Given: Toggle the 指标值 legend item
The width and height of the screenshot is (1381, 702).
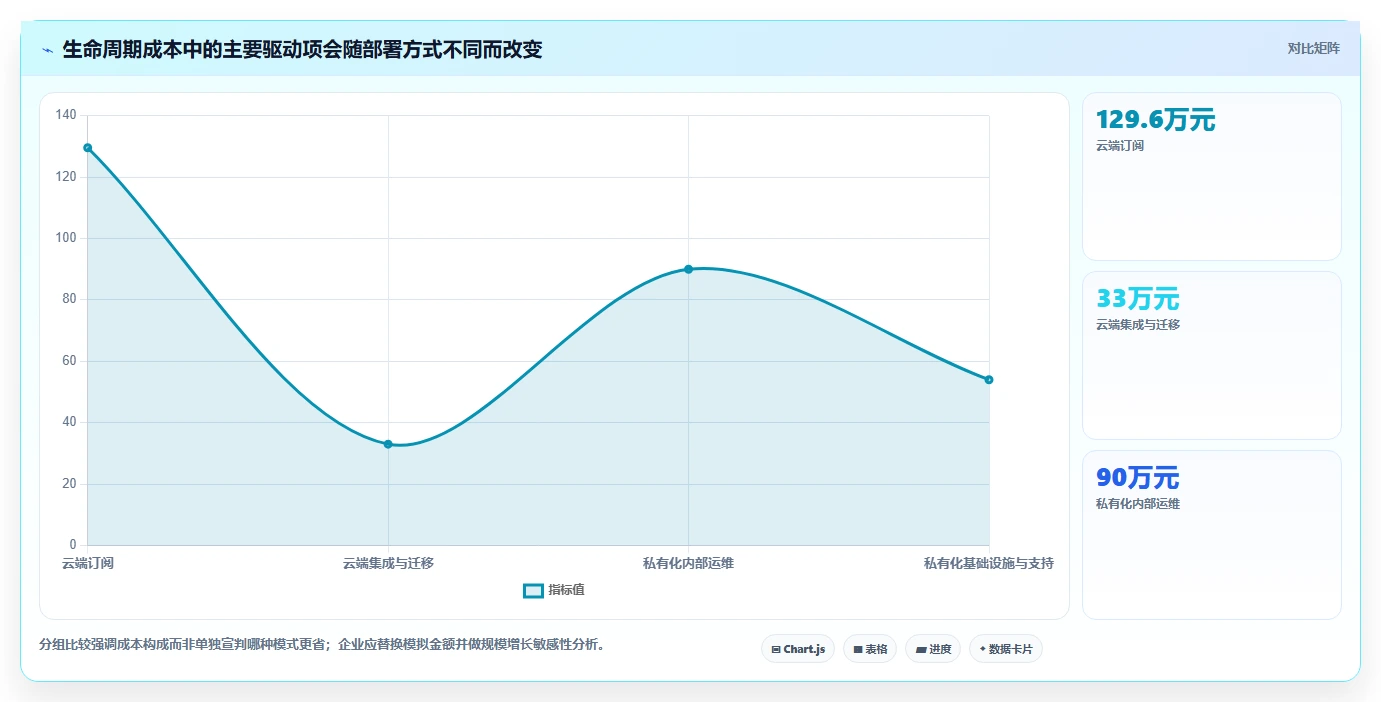Looking at the screenshot, I should click(554, 590).
